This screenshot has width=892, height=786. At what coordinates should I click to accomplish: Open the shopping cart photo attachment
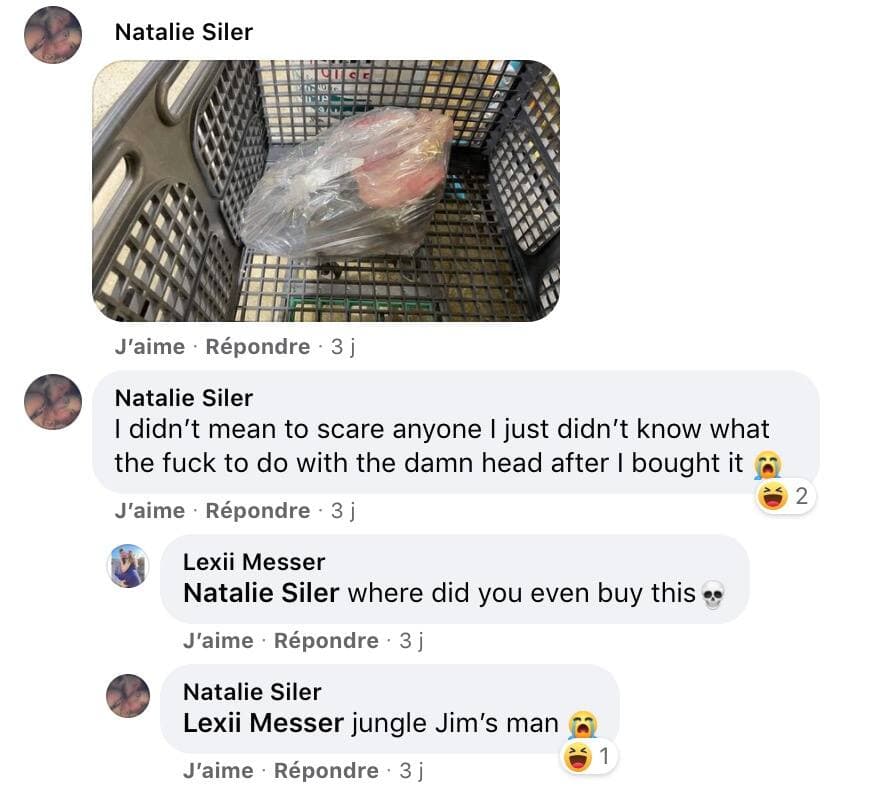pyautogui.click(x=326, y=191)
